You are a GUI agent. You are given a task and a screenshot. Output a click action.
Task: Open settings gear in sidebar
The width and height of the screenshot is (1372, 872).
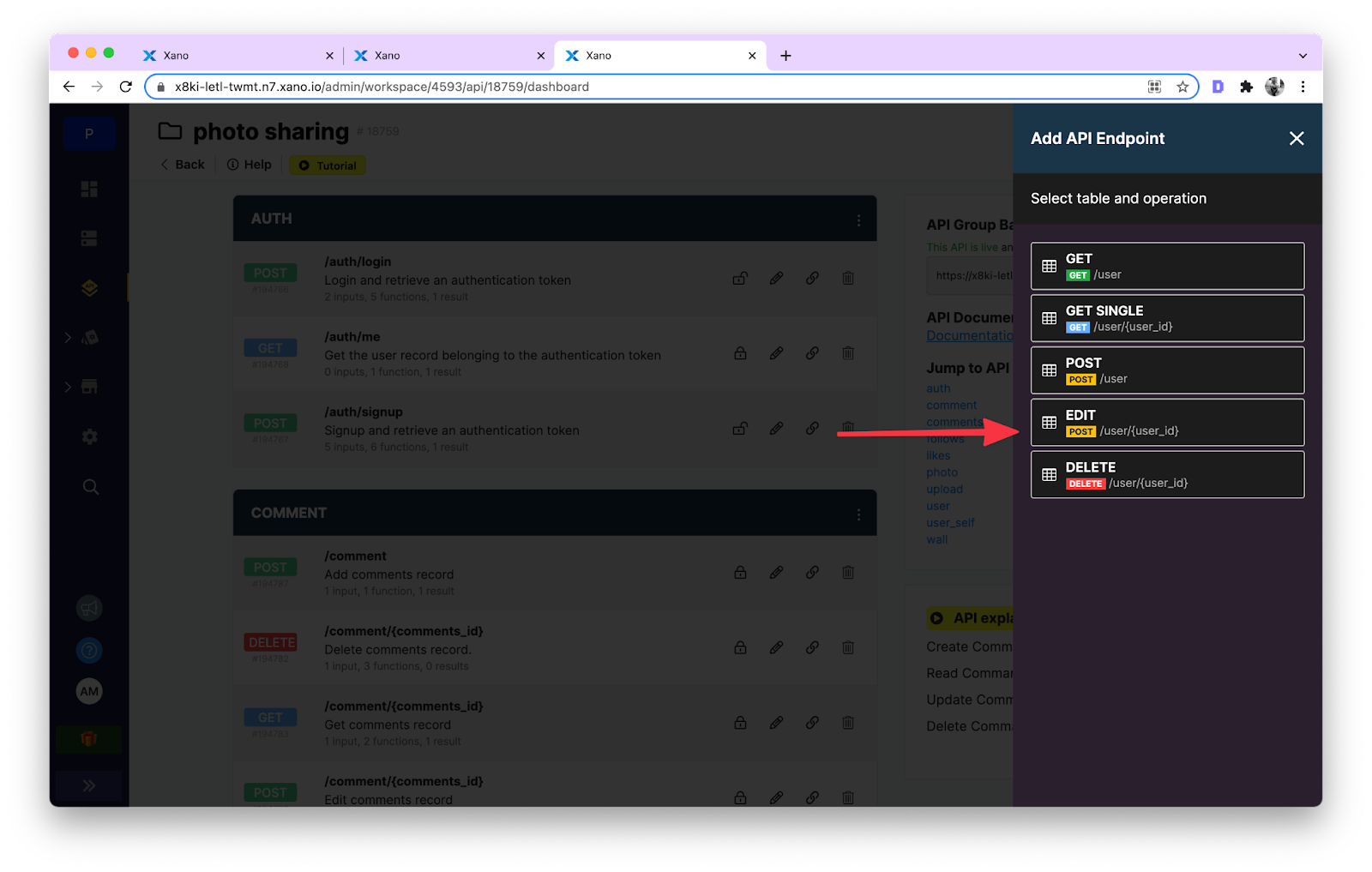(89, 437)
